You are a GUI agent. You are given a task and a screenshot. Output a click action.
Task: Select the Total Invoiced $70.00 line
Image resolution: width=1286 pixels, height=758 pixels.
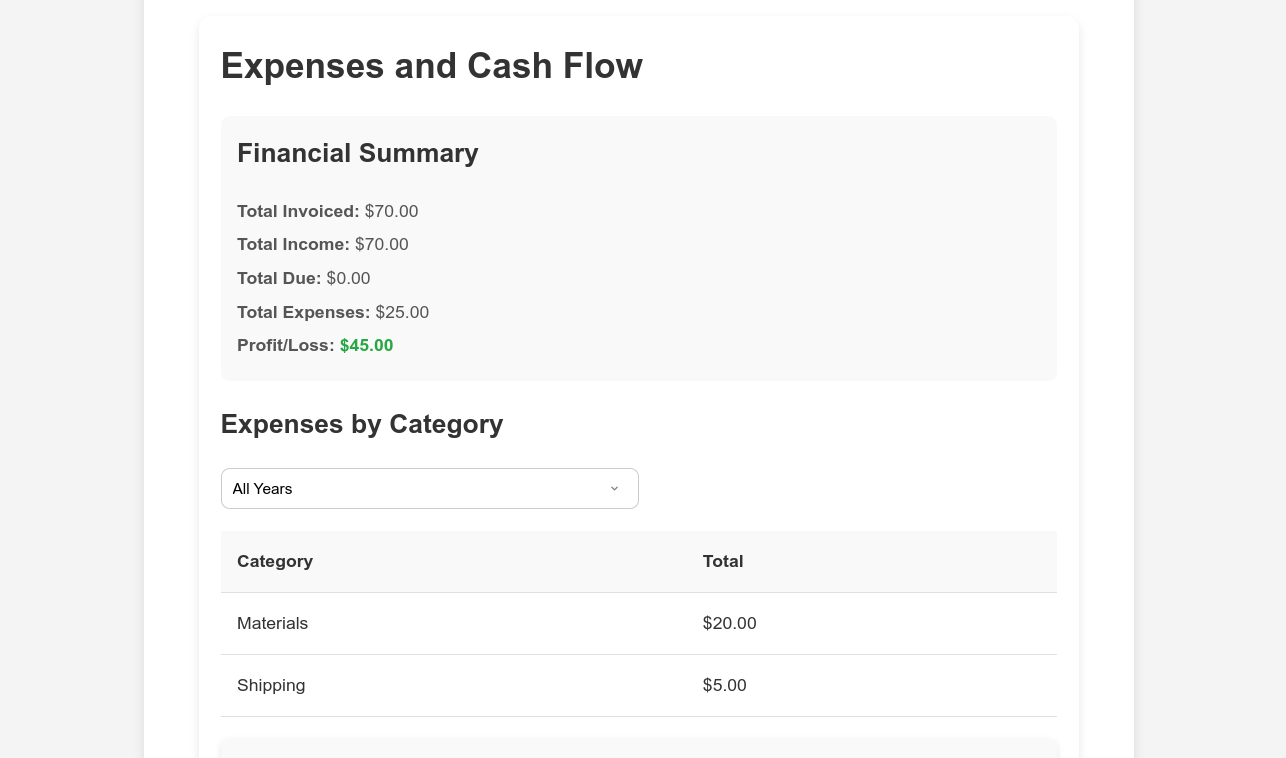[x=327, y=211]
